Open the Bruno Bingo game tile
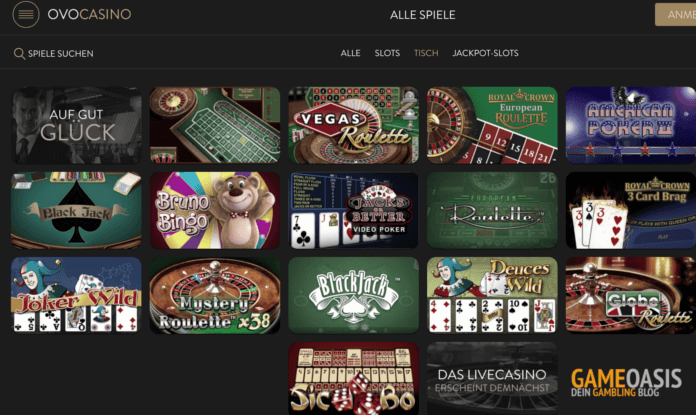The width and height of the screenshot is (696, 415). 215,210
